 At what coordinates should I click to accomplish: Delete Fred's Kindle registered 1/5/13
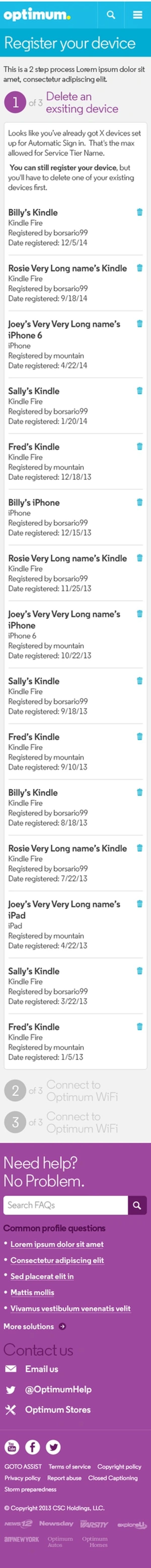[x=139, y=1026]
